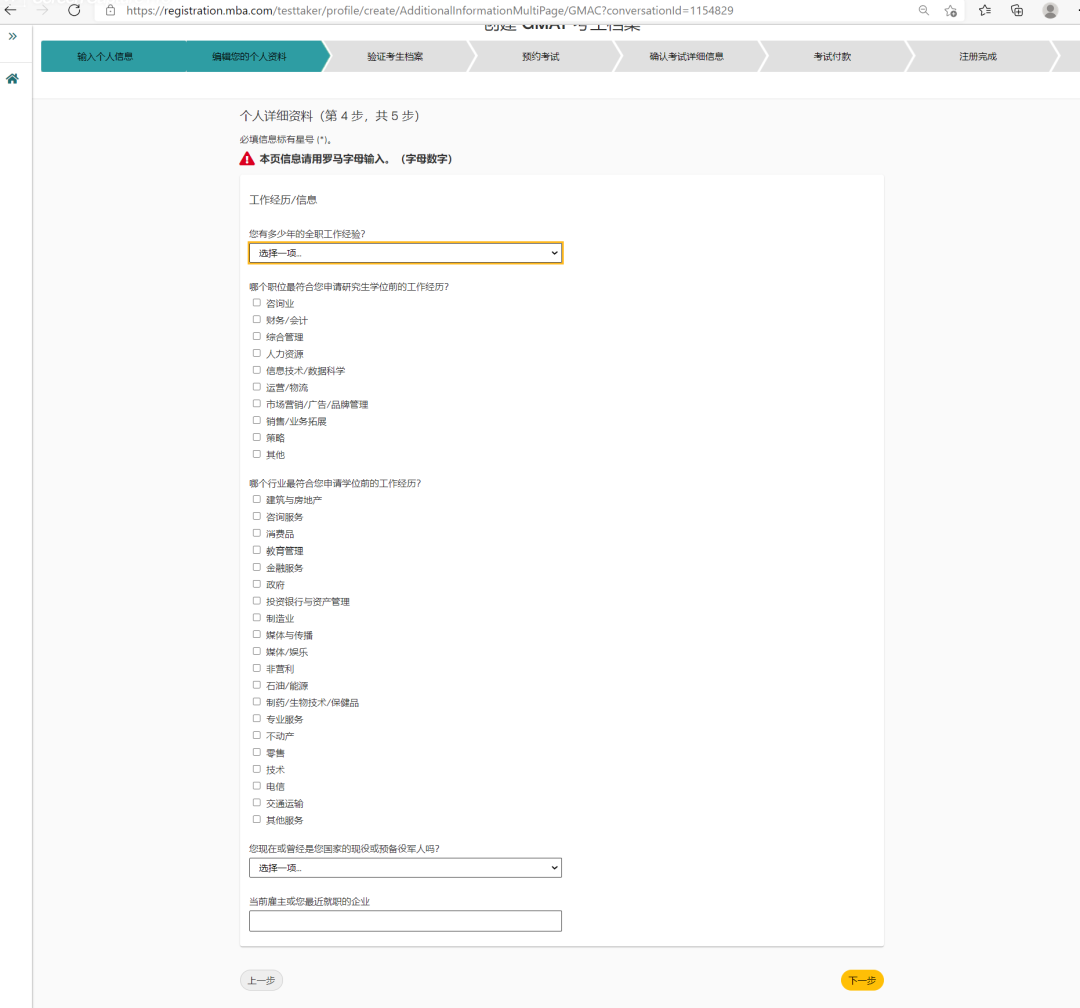The image size is (1080, 1008).
Task: Focus the current employer text field
Action: pos(405,920)
